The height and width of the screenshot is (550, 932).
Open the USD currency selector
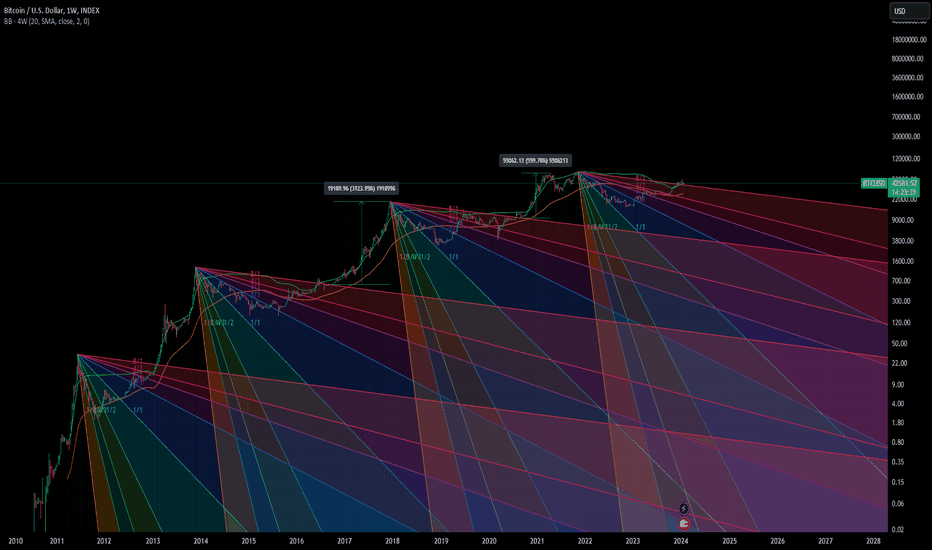pyautogui.click(x=908, y=11)
